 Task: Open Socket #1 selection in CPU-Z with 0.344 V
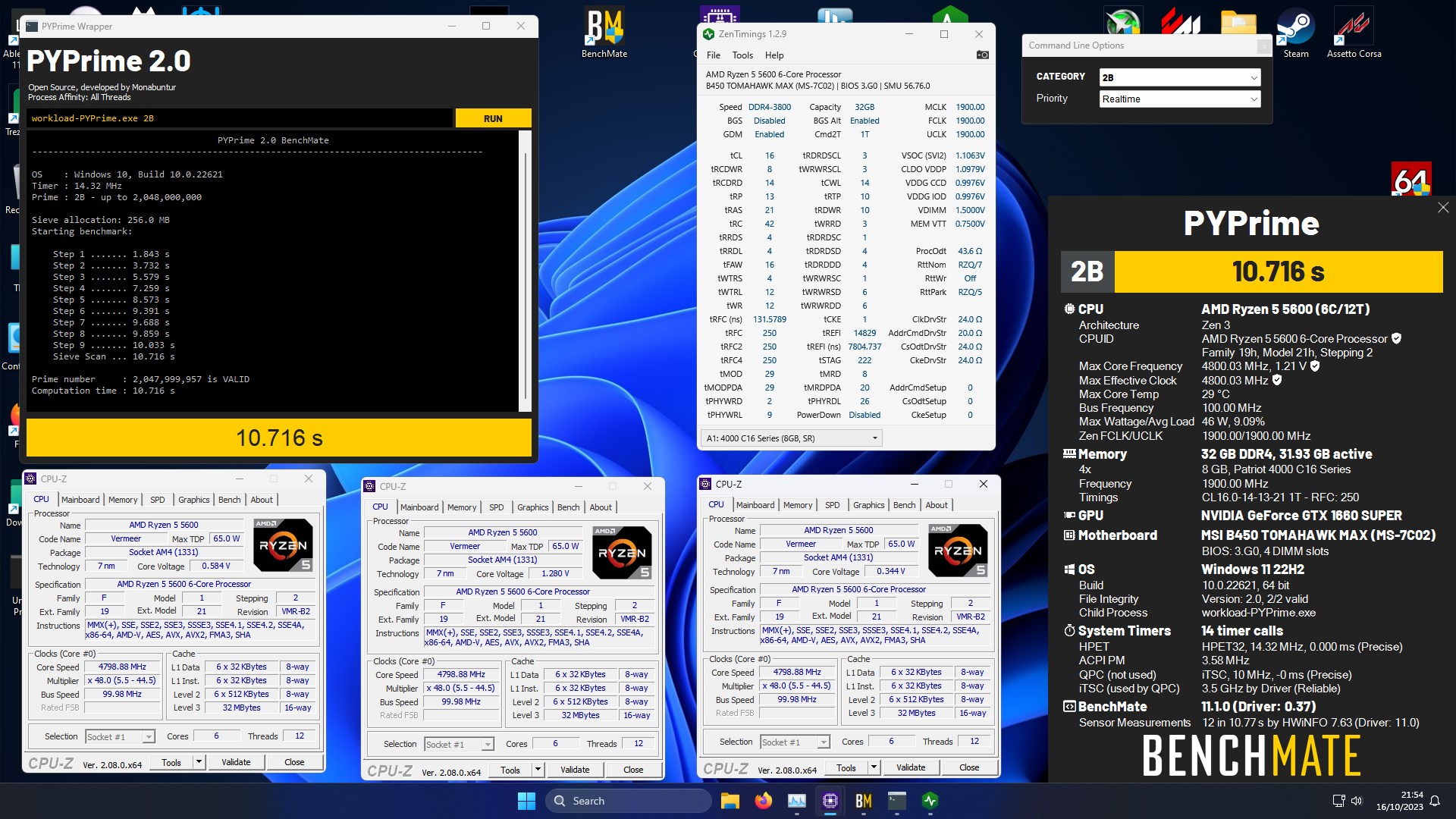pyautogui.click(x=795, y=742)
